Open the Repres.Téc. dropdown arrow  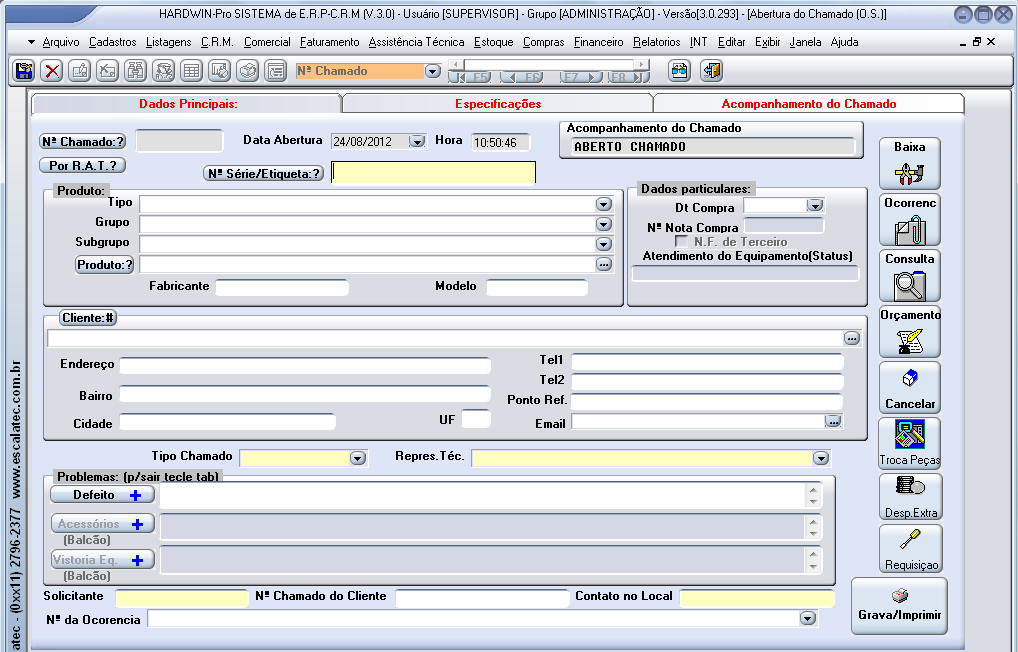point(820,458)
